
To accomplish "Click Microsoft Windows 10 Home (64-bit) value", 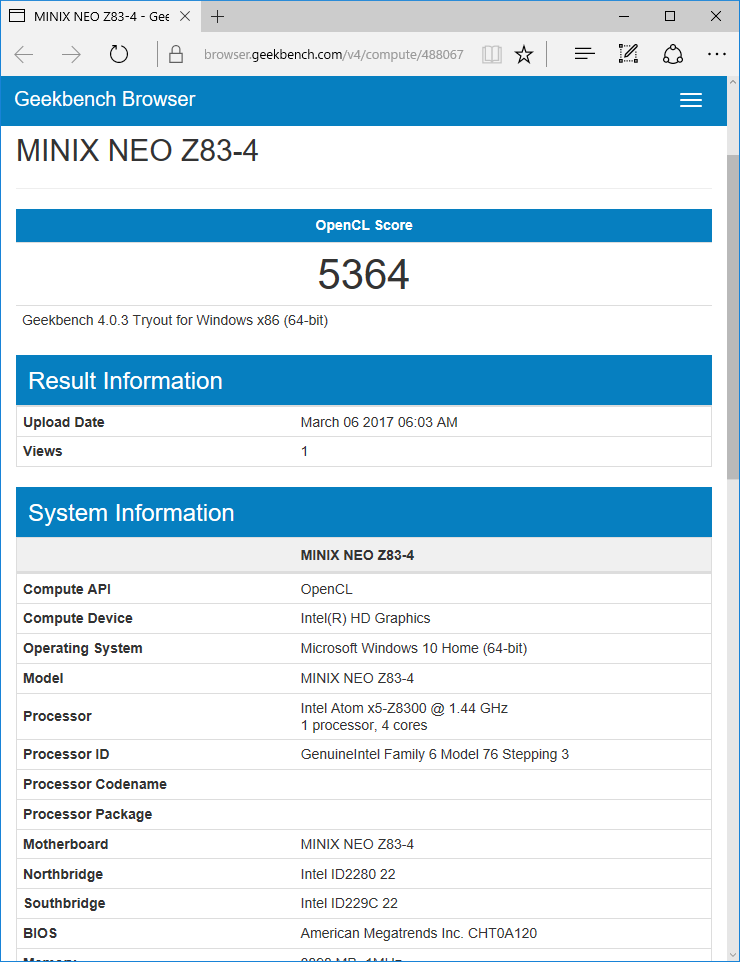I will (x=414, y=648).
